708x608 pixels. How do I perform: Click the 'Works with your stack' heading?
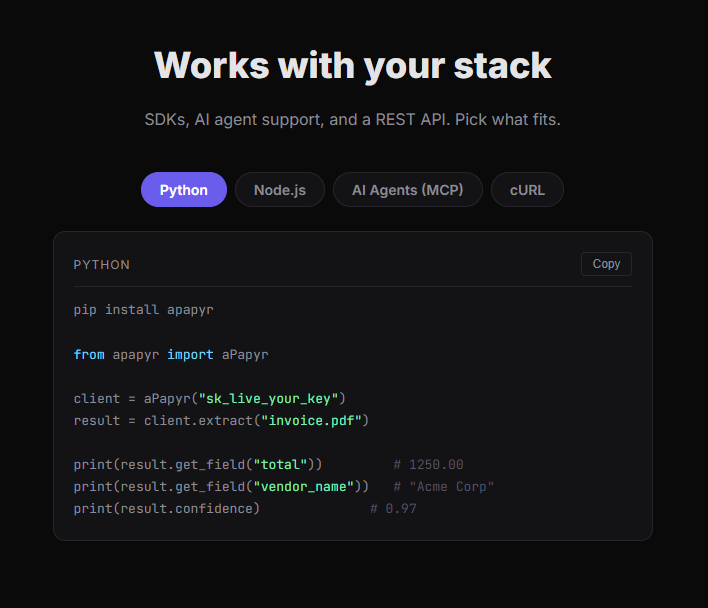353,66
